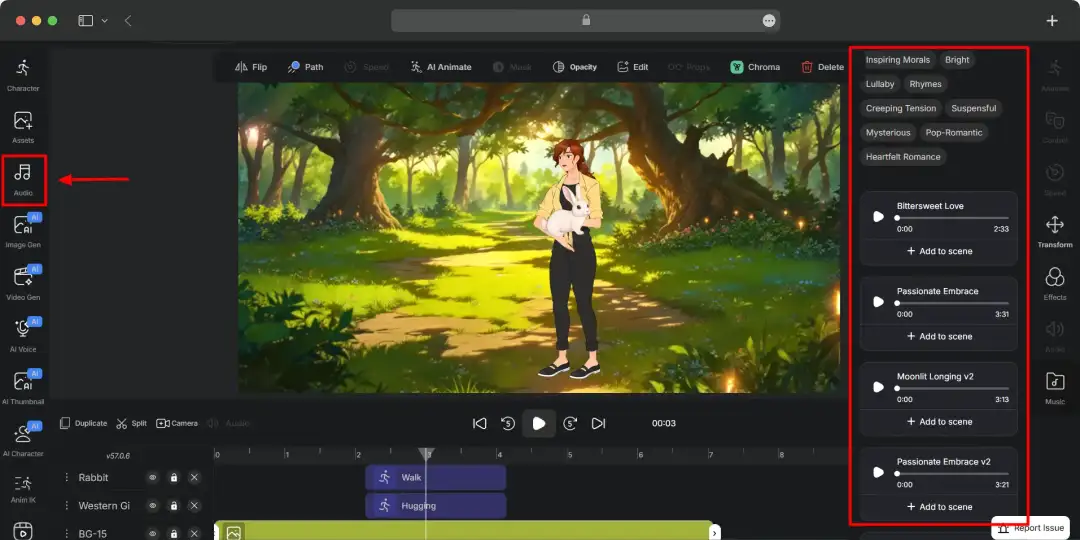Open the Video Gen AI tool
The width and height of the screenshot is (1080, 540).
pyautogui.click(x=23, y=284)
